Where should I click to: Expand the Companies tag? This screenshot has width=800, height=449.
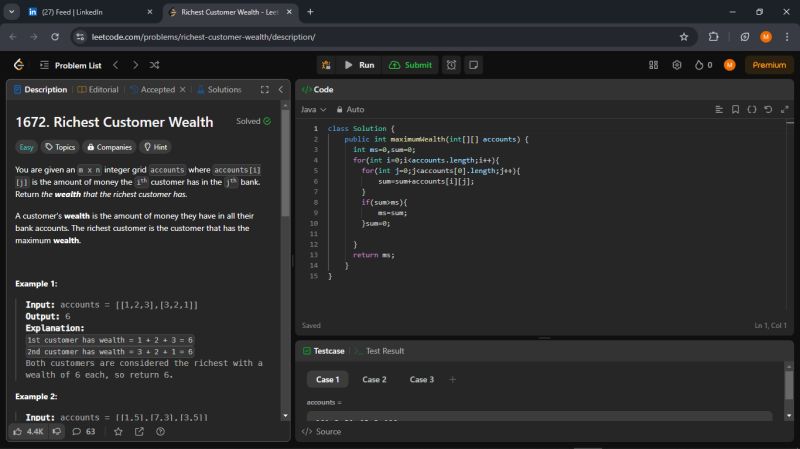[x=110, y=147]
